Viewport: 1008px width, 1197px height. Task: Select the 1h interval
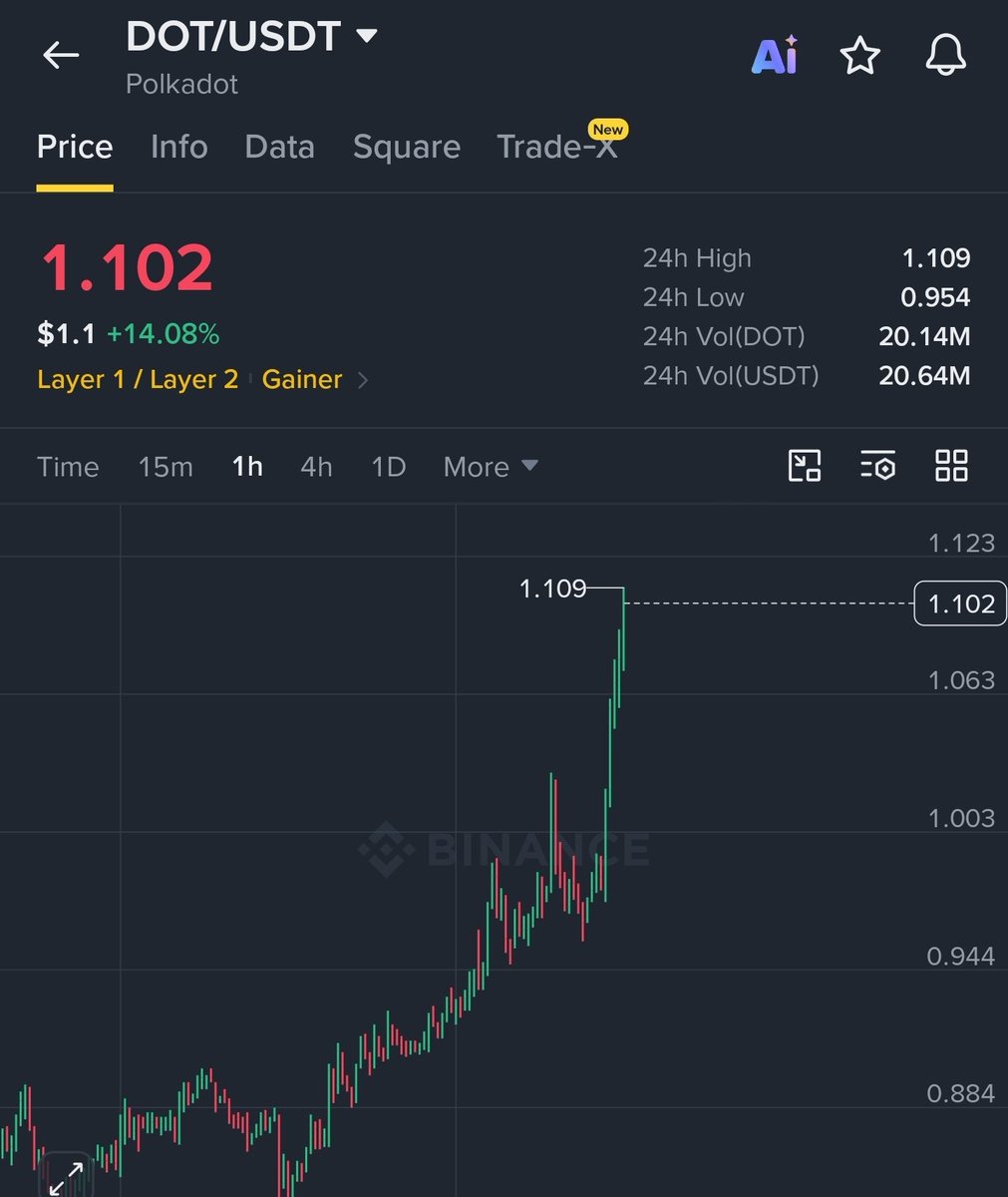(247, 467)
